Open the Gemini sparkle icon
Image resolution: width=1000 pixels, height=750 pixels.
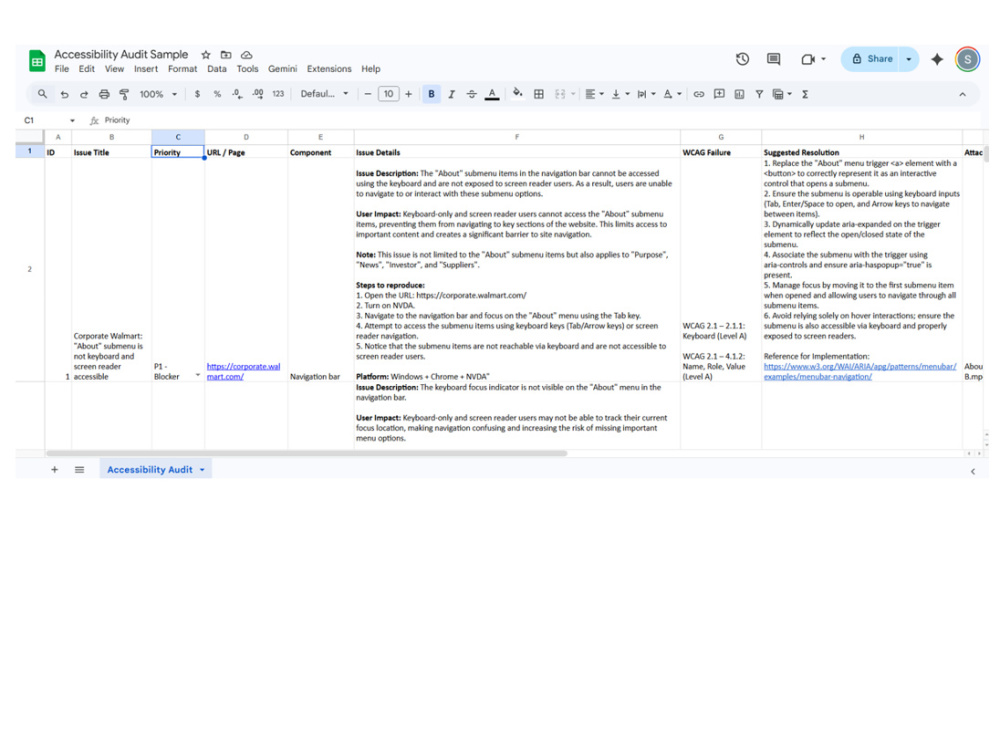coord(937,59)
